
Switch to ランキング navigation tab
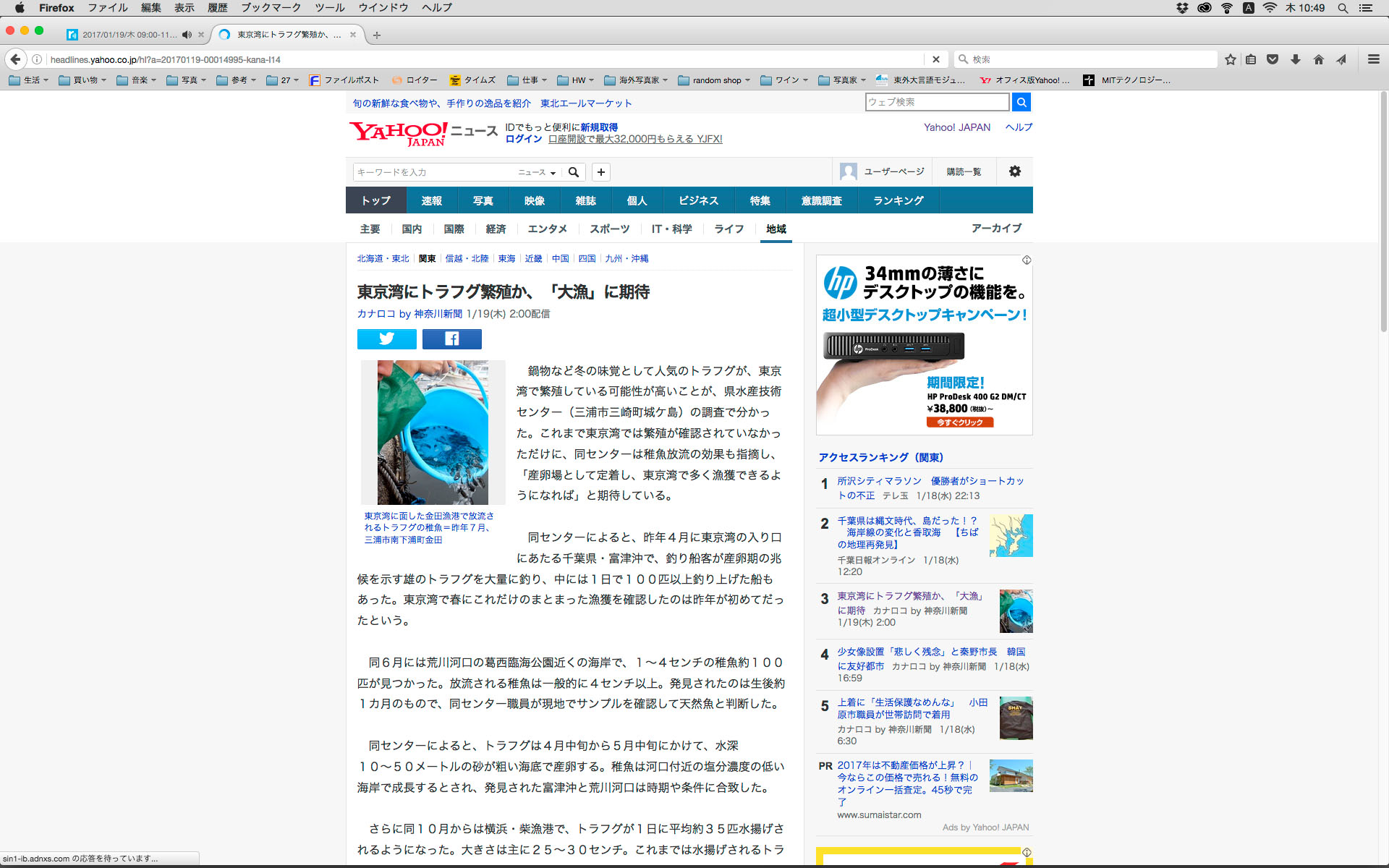coord(898,200)
